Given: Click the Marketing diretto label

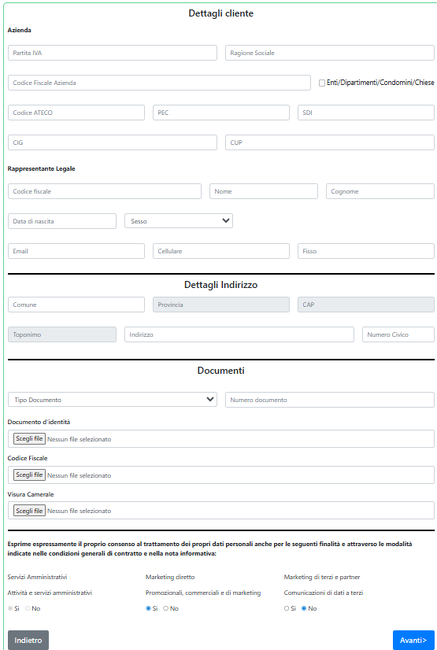Looking at the screenshot, I should coord(170,577).
